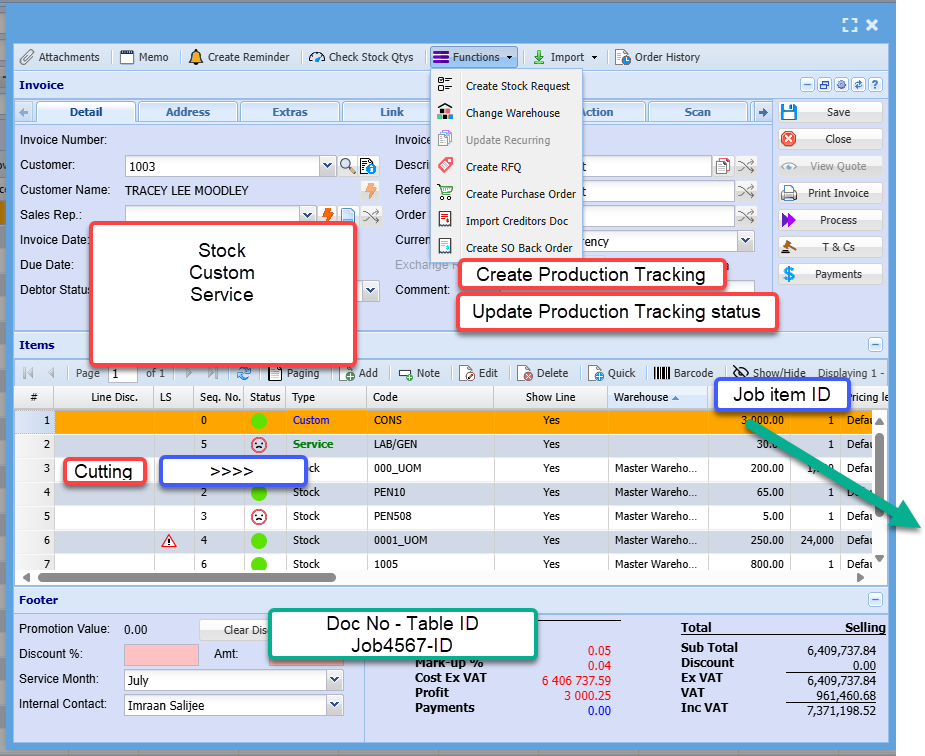Viewport: 925px width, 756px height.
Task: Click the Create Reminder bell icon
Action: 196,57
